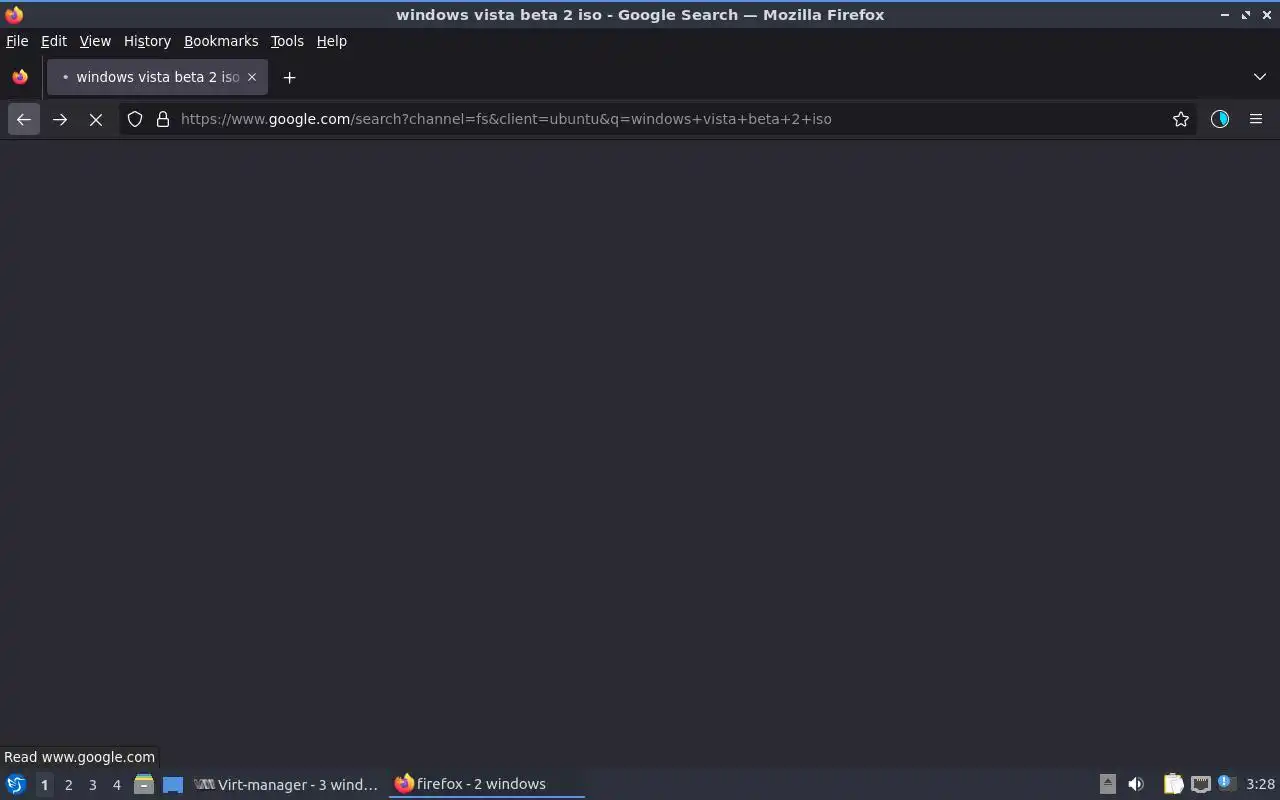Open the taskbar start menu icon

[x=16, y=784]
